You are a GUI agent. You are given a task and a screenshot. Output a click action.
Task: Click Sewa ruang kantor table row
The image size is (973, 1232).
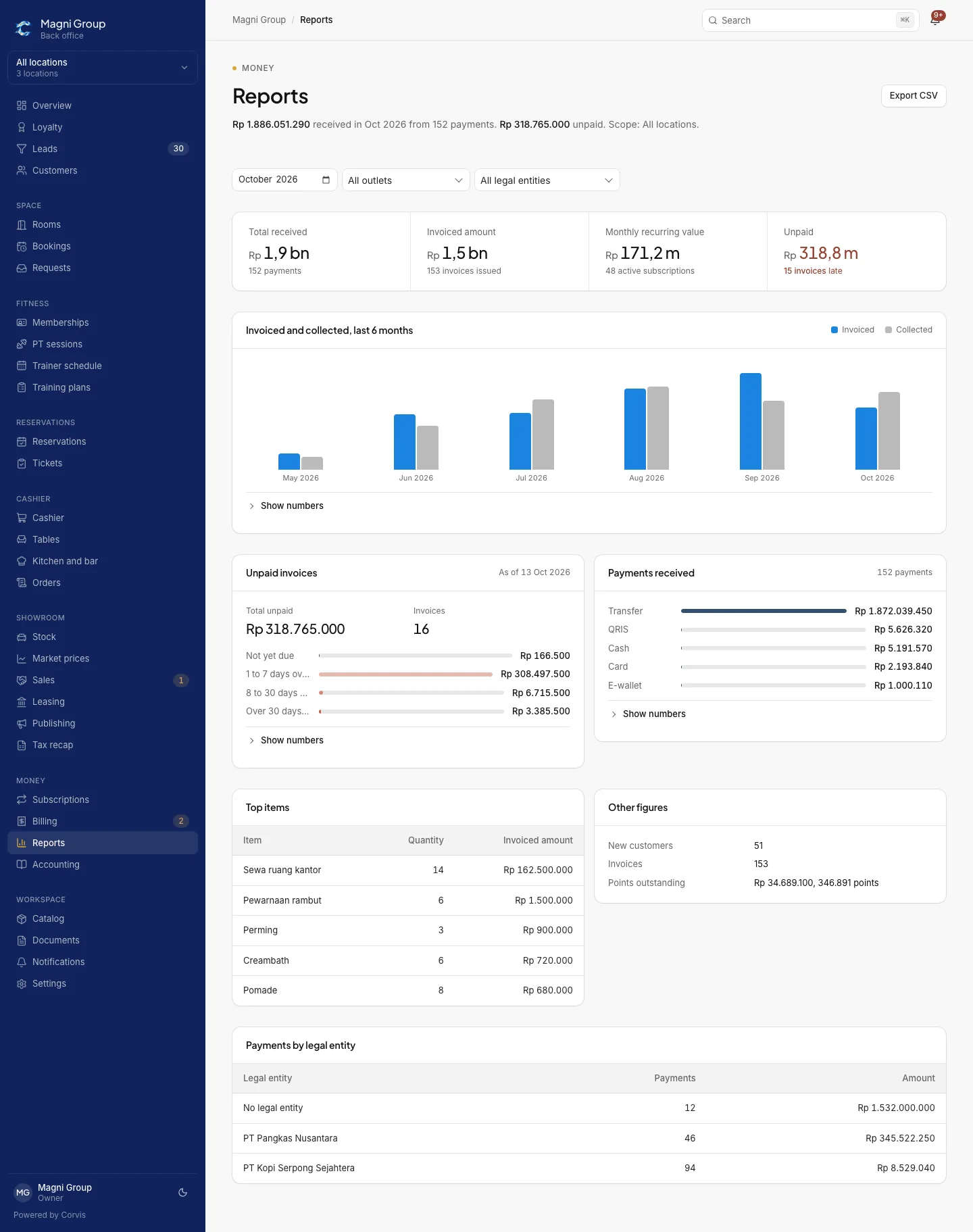pos(408,870)
